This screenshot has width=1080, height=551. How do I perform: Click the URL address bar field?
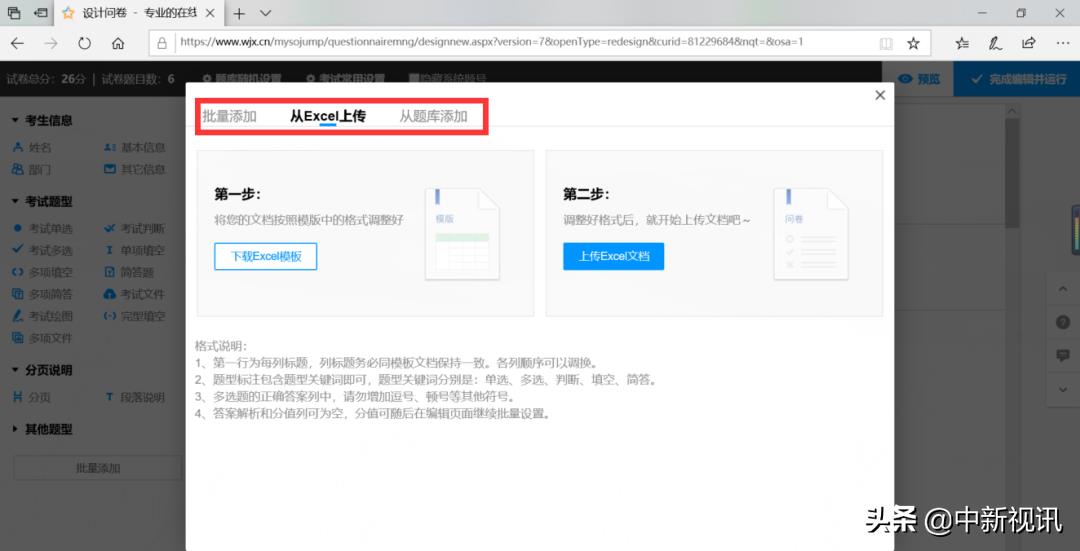(520, 43)
